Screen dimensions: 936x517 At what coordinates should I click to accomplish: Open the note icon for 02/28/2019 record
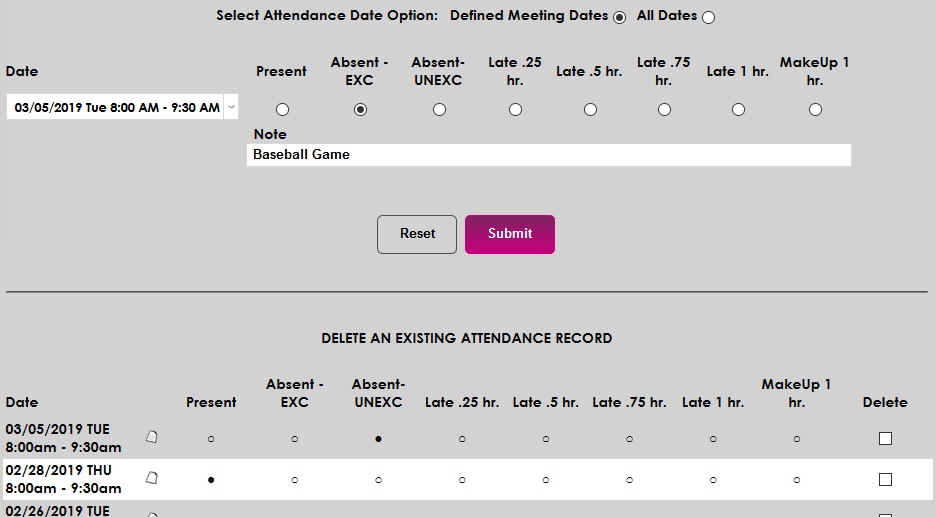(152, 479)
